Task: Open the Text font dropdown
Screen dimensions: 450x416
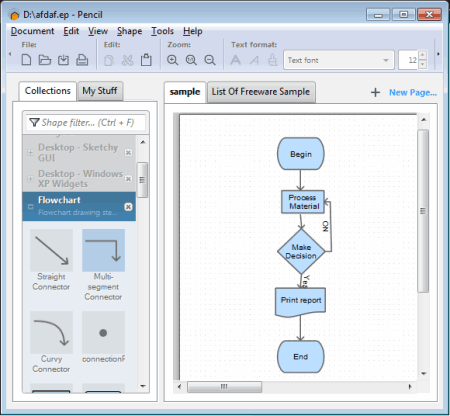Action: click(x=339, y=60)
